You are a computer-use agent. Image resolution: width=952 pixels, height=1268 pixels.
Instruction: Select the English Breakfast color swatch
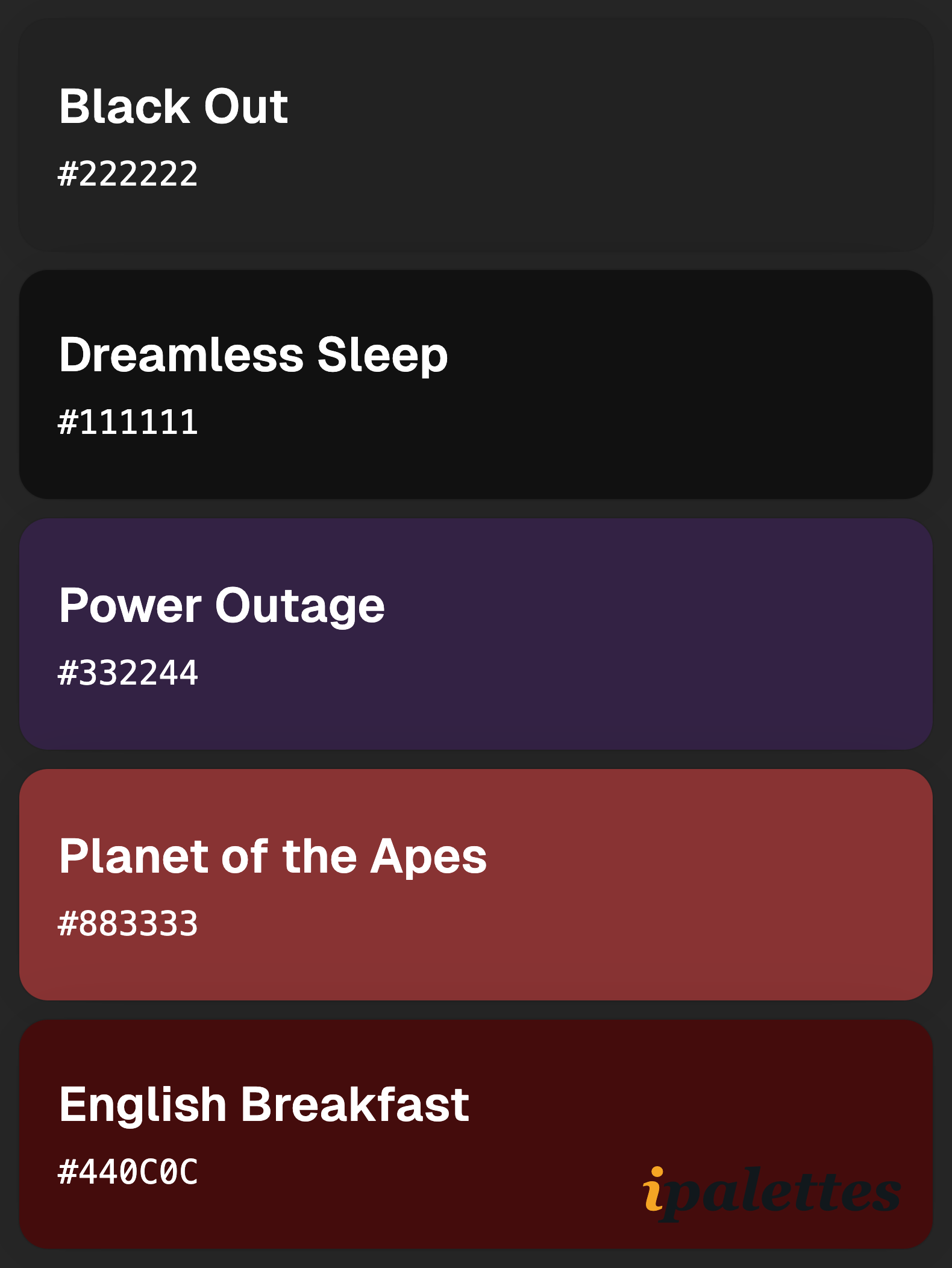(x=476, y=1134)
